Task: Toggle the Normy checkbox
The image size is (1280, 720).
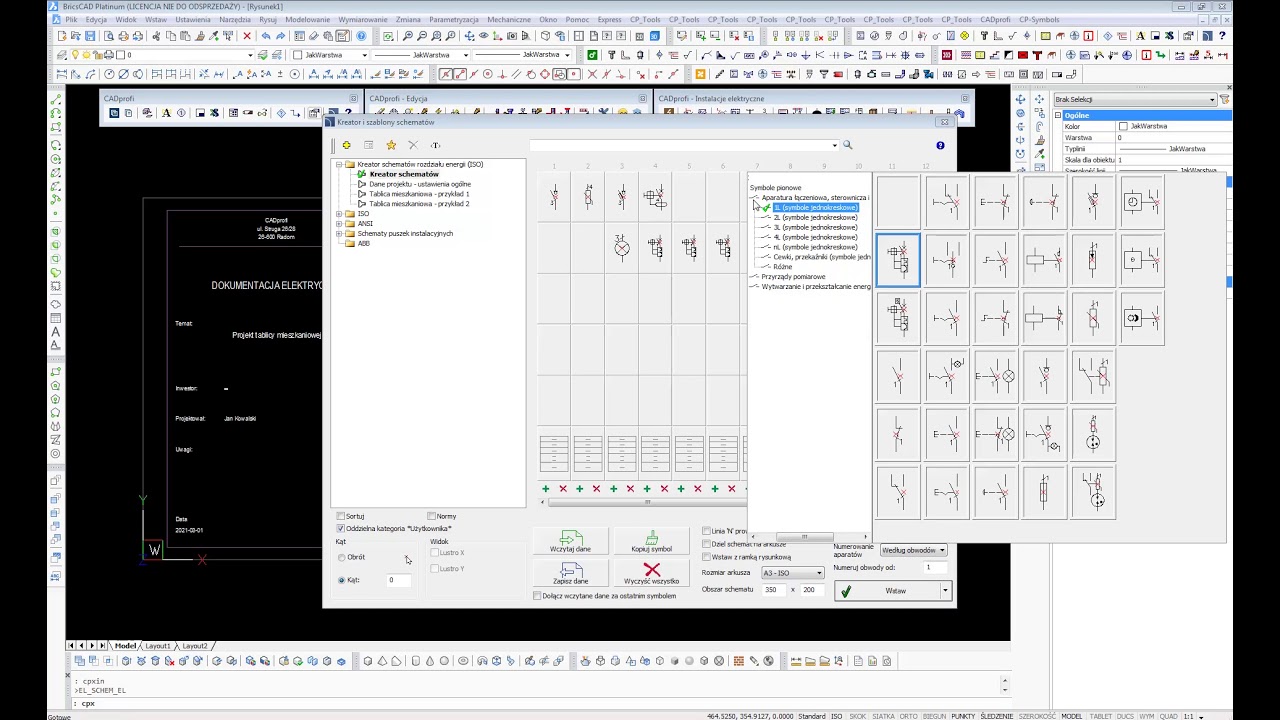Action: click(432, 516)
